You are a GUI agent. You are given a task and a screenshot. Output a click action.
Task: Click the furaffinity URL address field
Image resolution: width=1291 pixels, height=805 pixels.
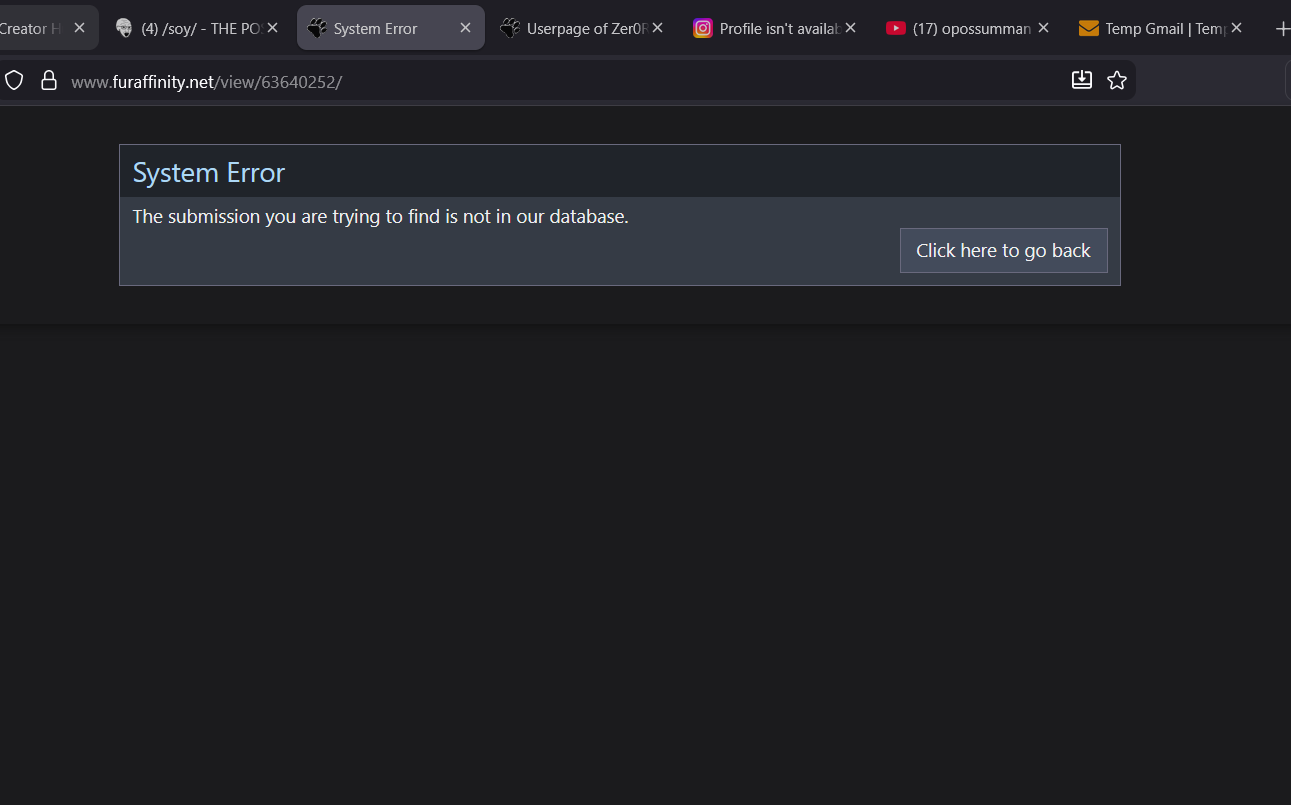point(500,82)
